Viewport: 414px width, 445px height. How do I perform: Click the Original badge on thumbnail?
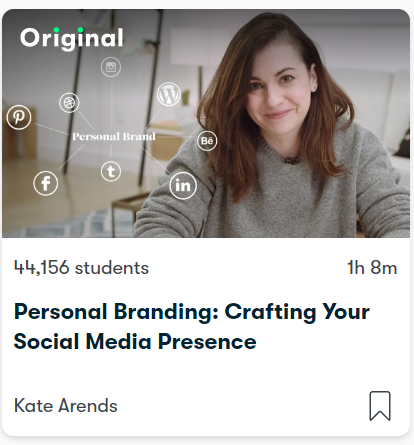coord(72,39)
